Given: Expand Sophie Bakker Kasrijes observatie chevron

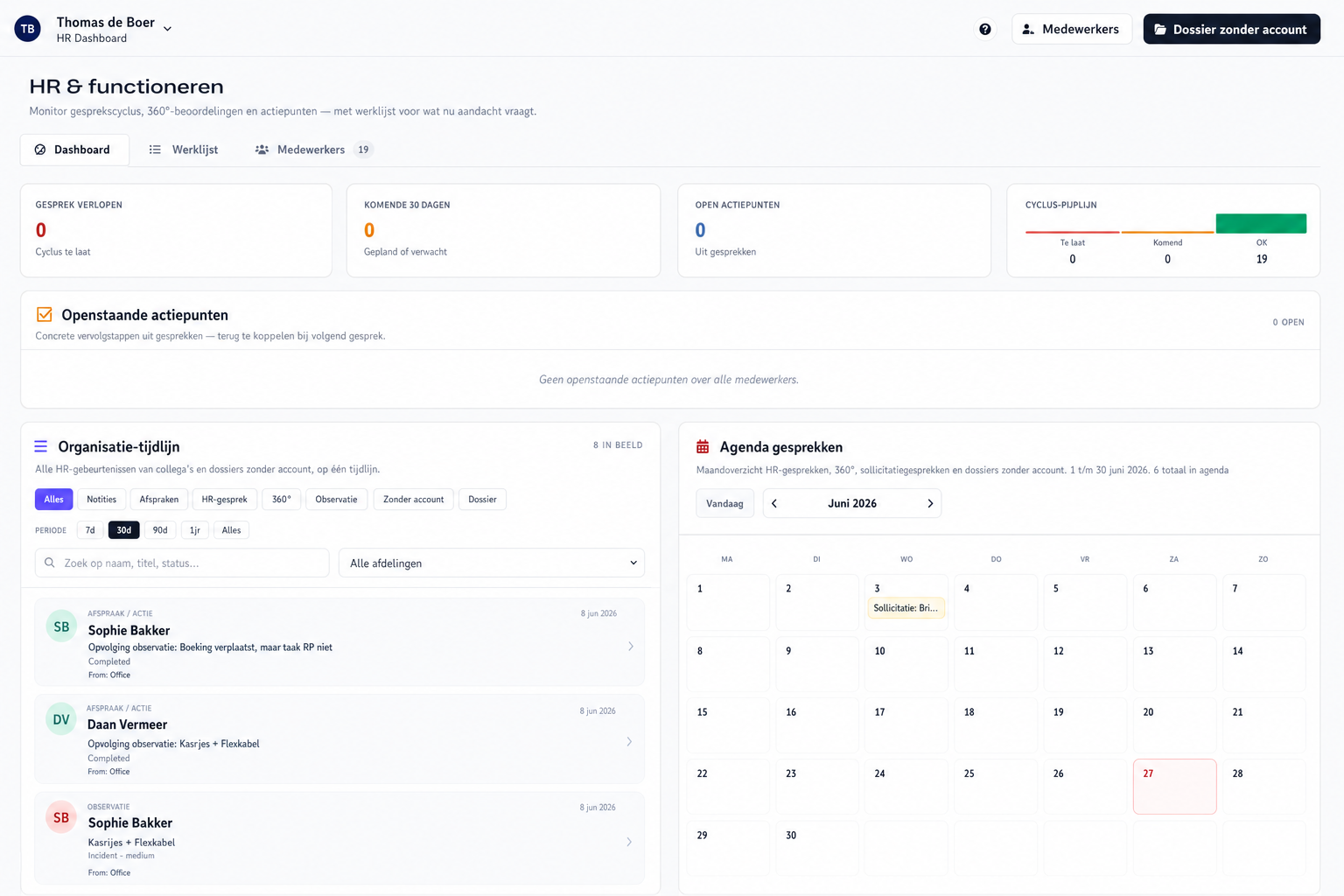Looking at the screenshot, I should (x=629, y=842).
